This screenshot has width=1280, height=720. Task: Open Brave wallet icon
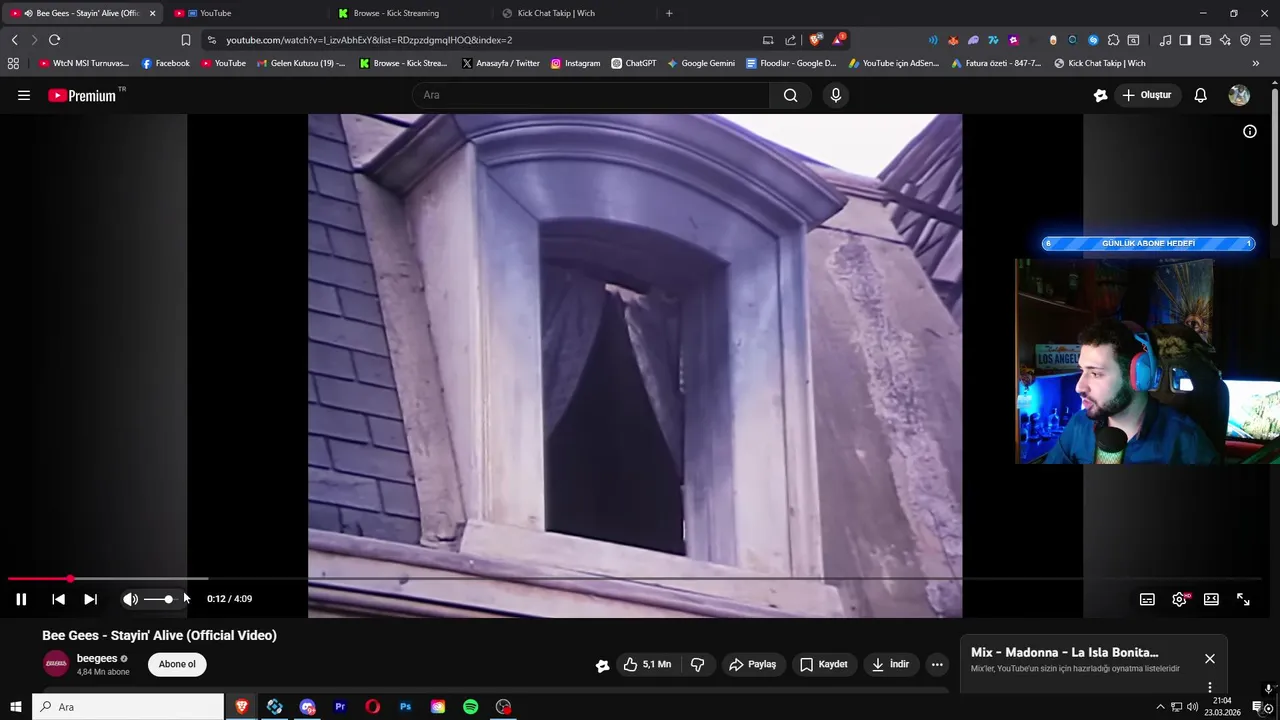coord(1205,40)
